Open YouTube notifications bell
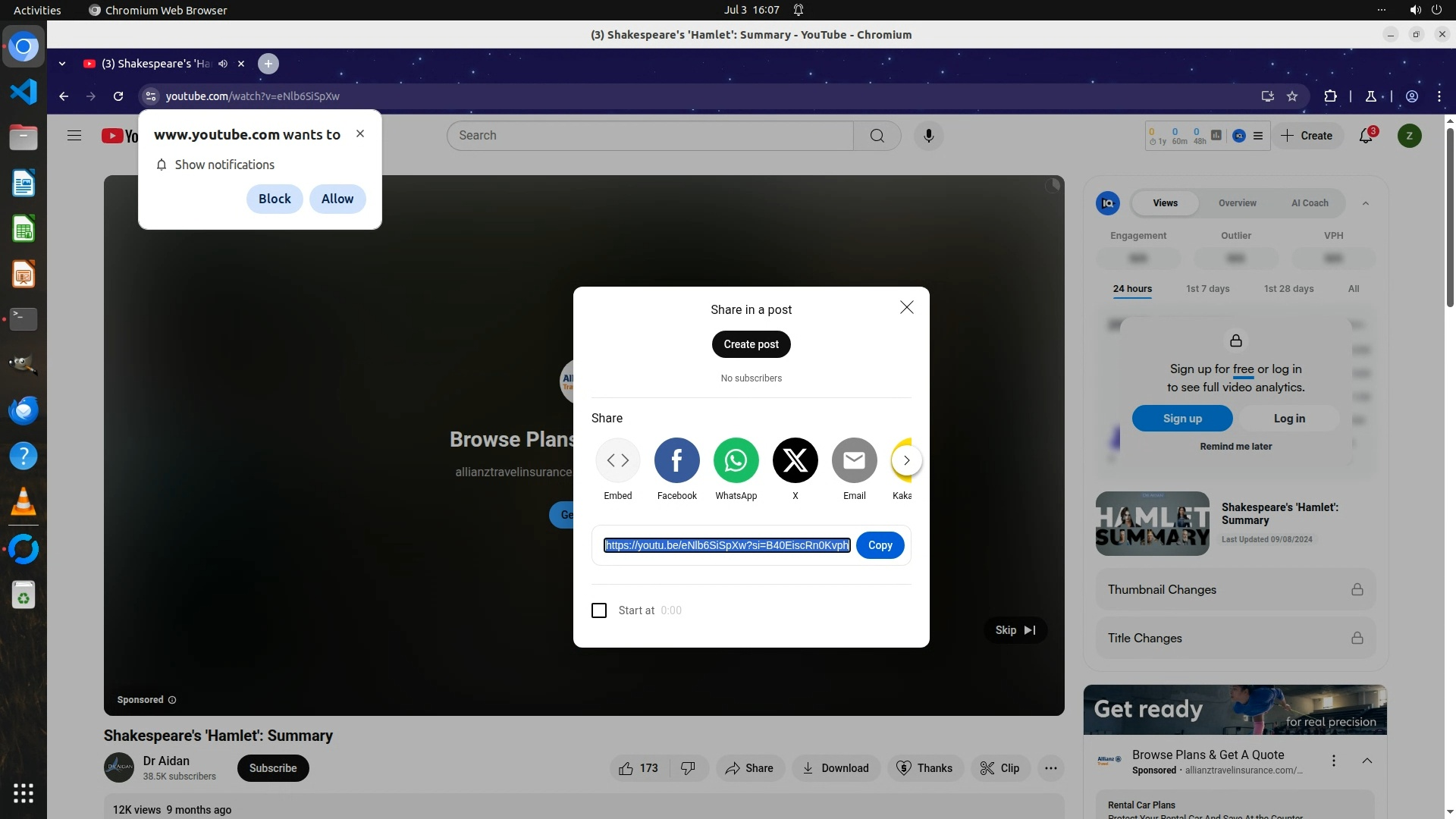 point(1366,136)
